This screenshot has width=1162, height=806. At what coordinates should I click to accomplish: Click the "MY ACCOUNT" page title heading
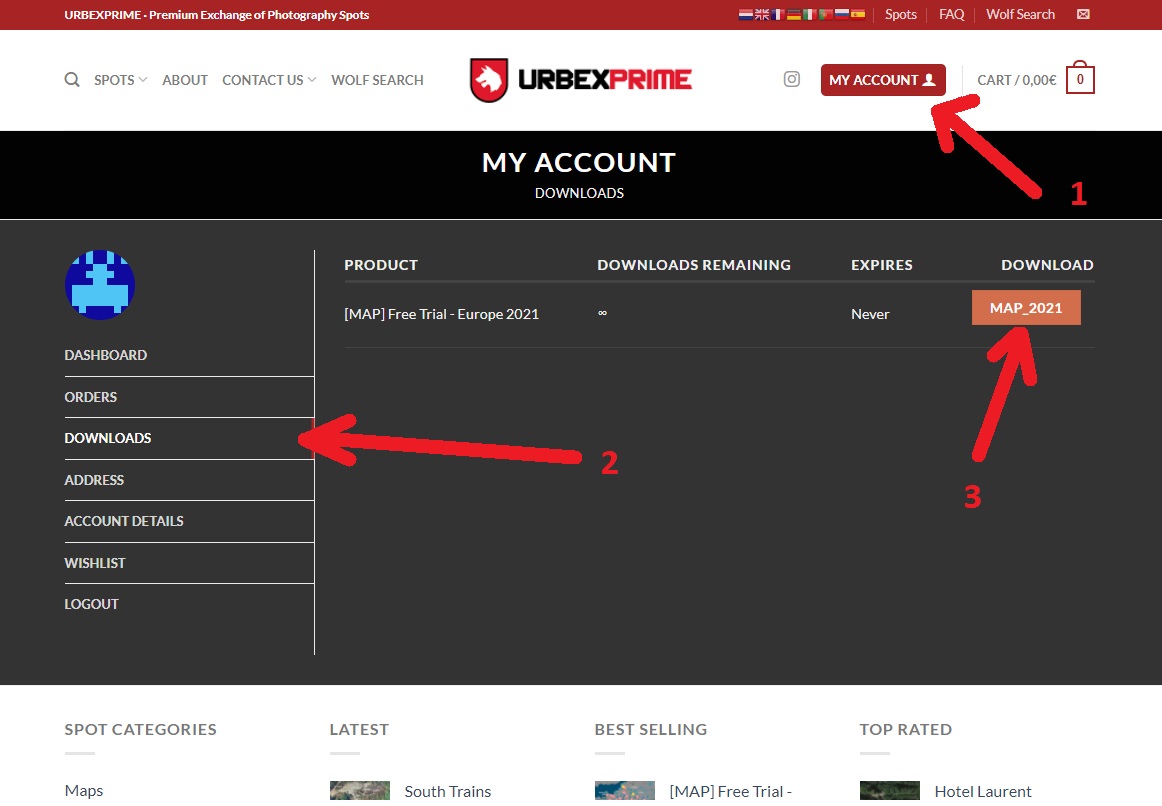(579, 162)
